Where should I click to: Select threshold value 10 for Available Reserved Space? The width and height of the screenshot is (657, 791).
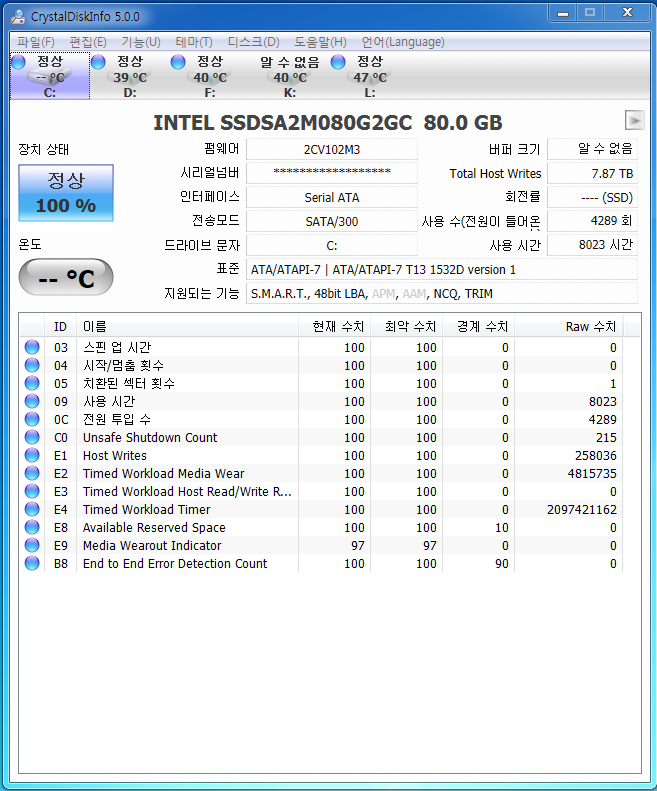coord(502,527)
